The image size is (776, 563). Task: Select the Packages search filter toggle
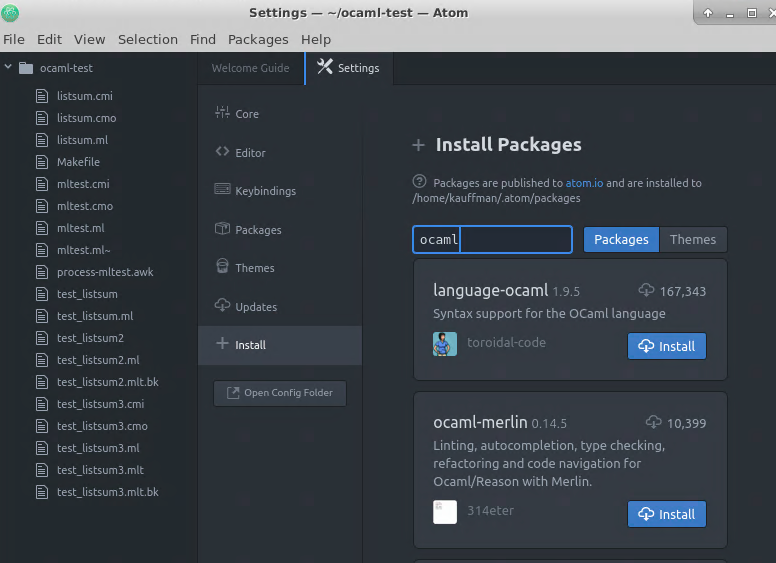(621, 240)
